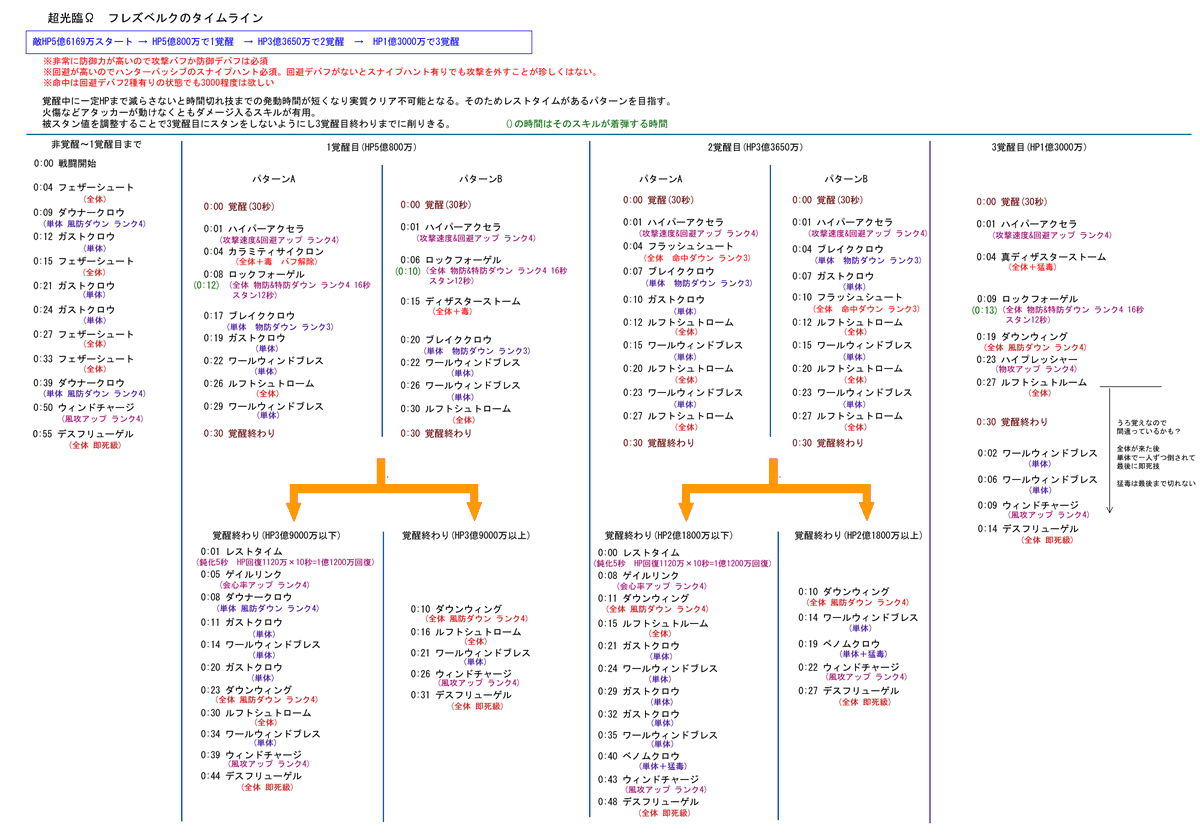Click the header "3覚醒目(HP1億3000万)"
The width and height of the screenshot is (1200, 840).
[x=1038, y=147]
